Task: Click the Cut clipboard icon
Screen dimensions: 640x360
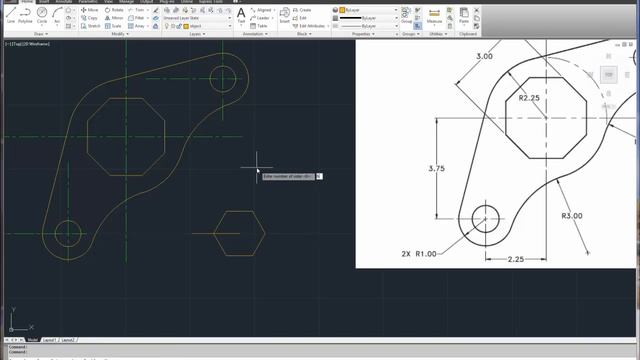Action: coord(476,10)
